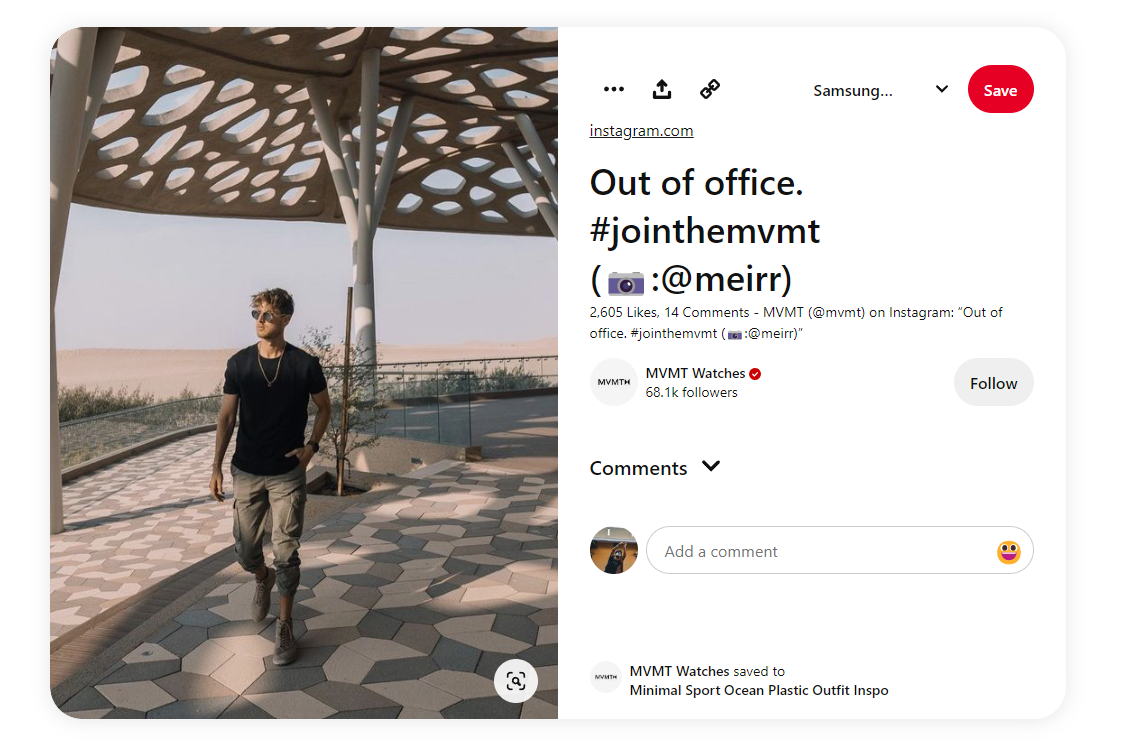Click the pin title 'Out of office. #jointhemvmt'
The height and width of the screenshot is (741, 1125).
[x=705, y=230]
